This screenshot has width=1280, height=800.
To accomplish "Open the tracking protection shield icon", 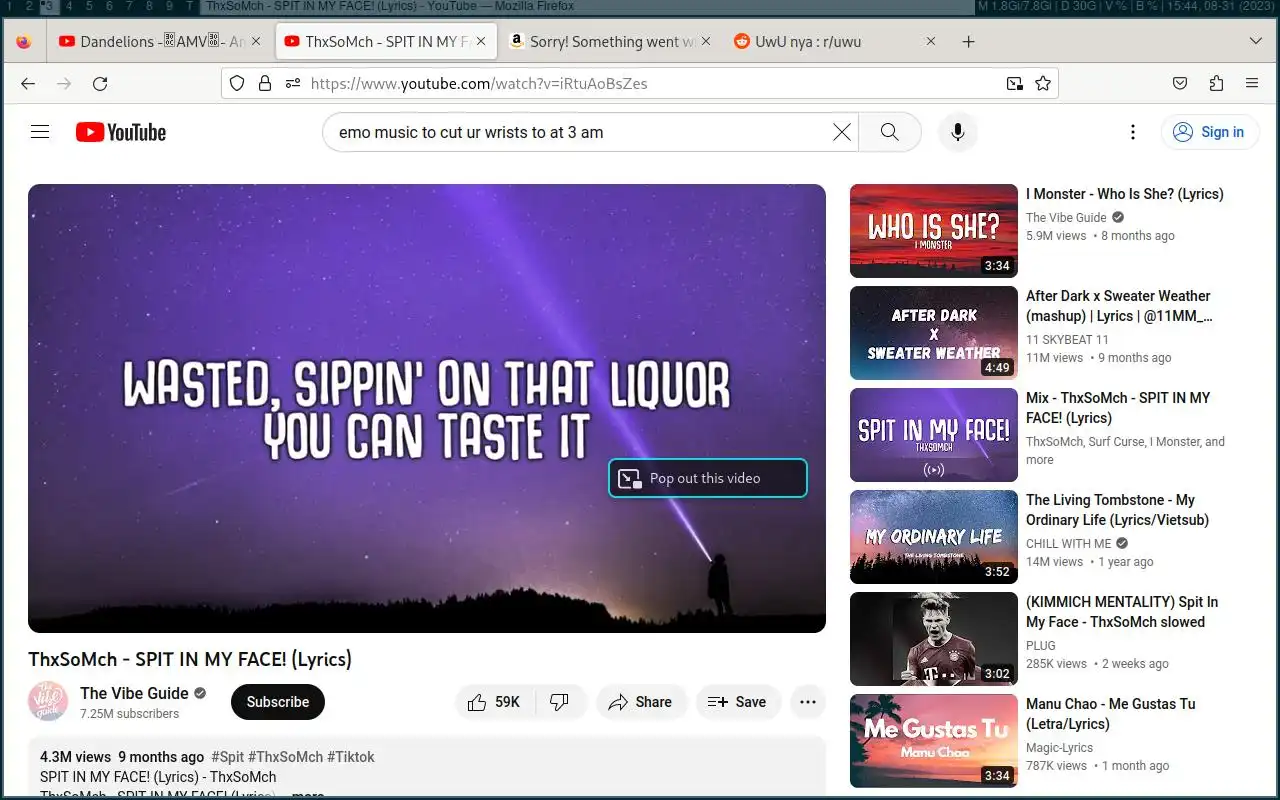I will (x=237, y=84).
